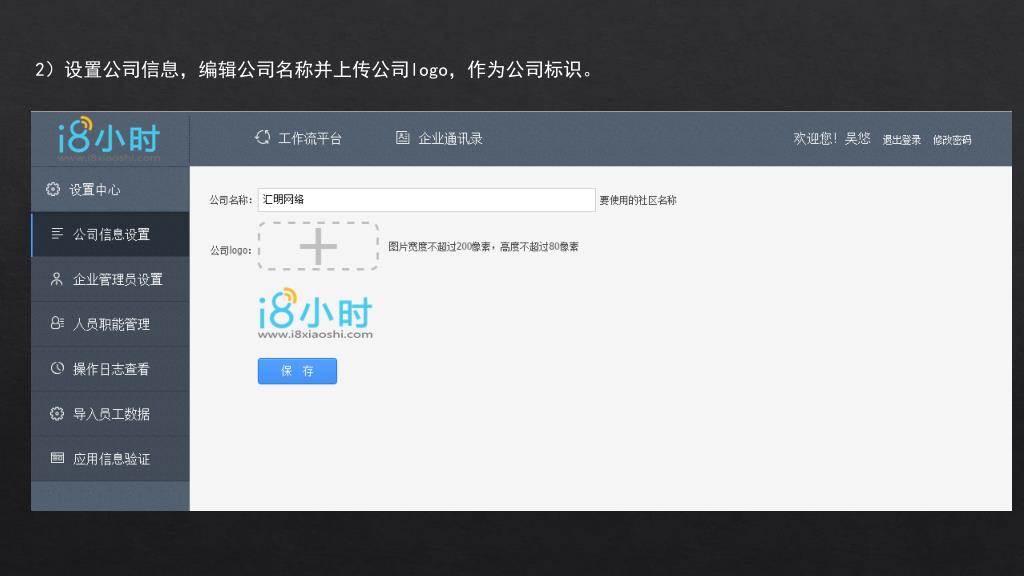Click the 要使用的社区名称 hint text
Viewport: 1024px width, 576px height.
coord(638,200)
